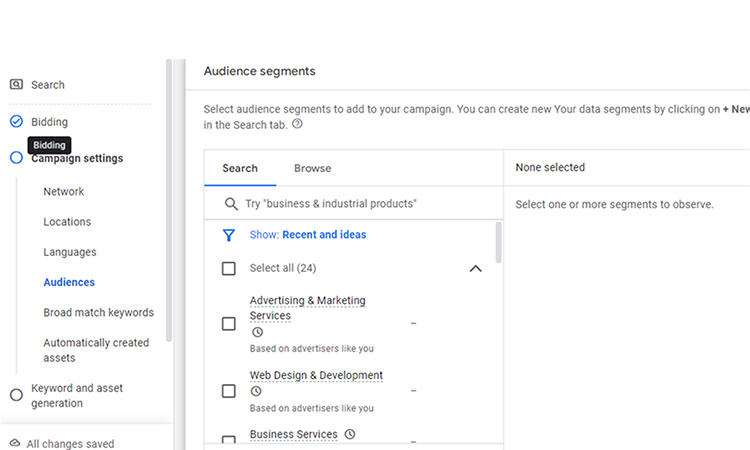Tick the Business Services checkbox
Viewport: 750px width, 450px height.
pos(229,439)
